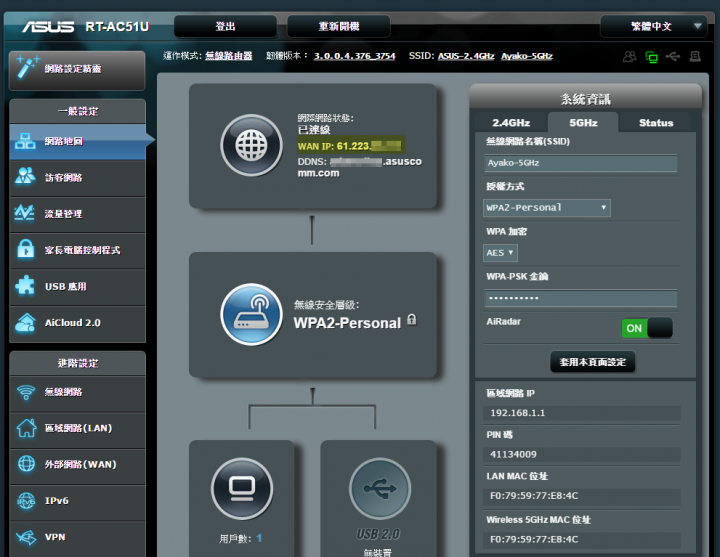The width and height of the screenshot is (720, 557).
Task: Switch to the Status tab
Action: coord(656,123)
